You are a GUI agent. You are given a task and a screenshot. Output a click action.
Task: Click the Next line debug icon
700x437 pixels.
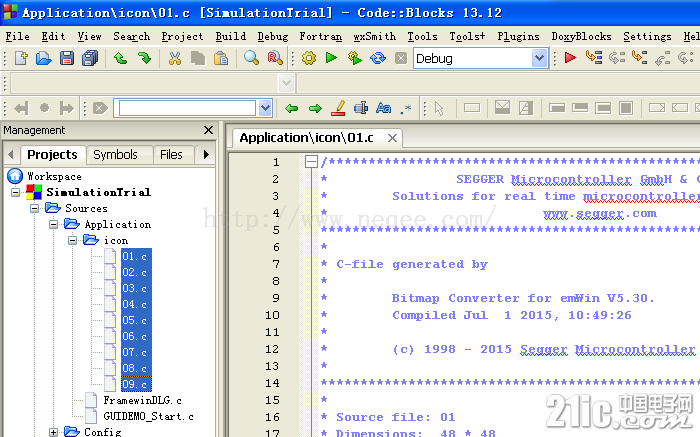pyautogui.click(x=617, y=58)
